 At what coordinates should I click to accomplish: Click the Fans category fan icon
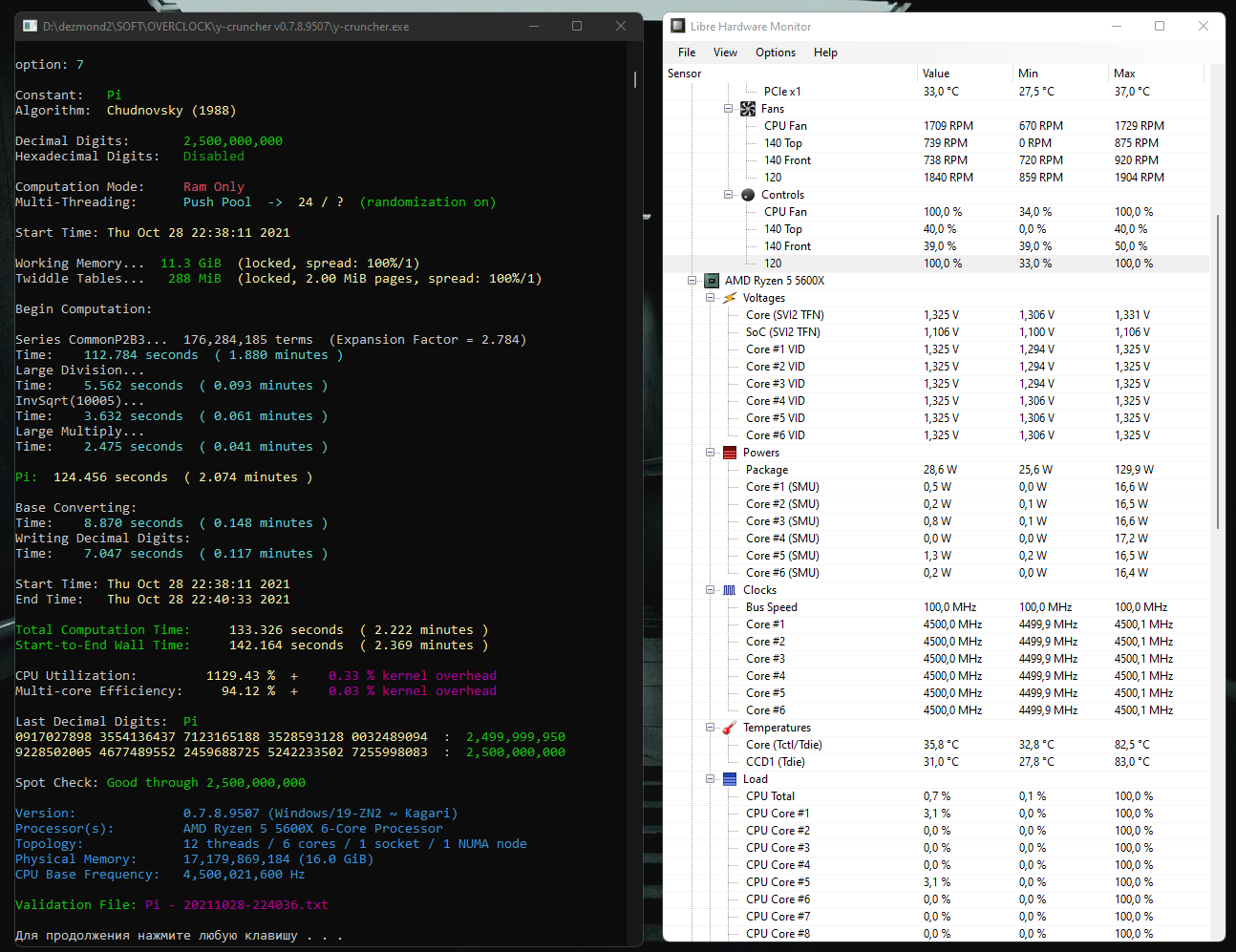pyautogui.click(x=748, y=109)
